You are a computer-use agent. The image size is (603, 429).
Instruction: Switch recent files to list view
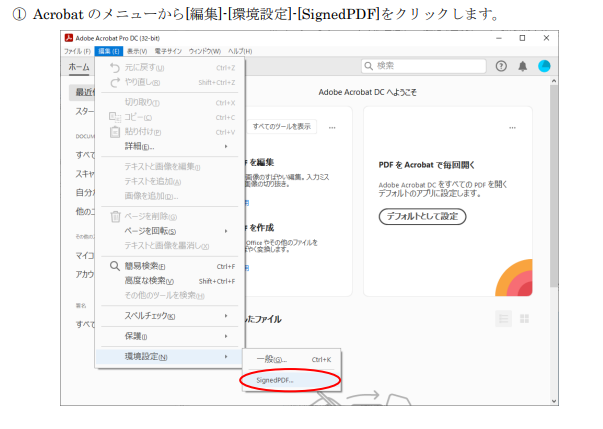coord(503,319)
